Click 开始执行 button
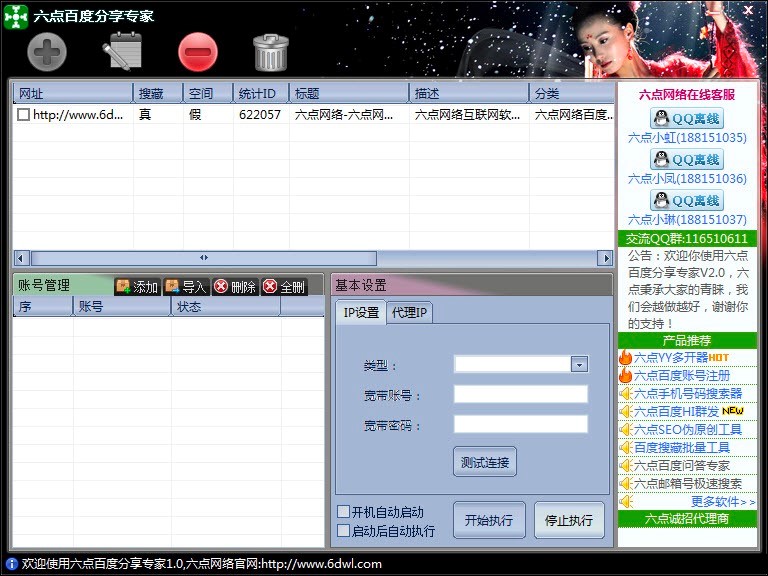This screenshot has width=768, height=576. [489, 520]
